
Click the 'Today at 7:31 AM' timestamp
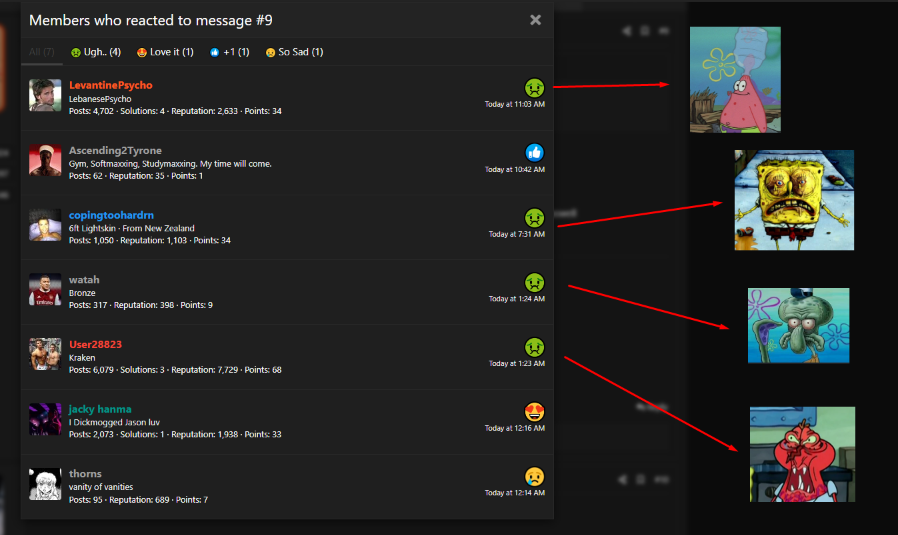click(517, 234)
